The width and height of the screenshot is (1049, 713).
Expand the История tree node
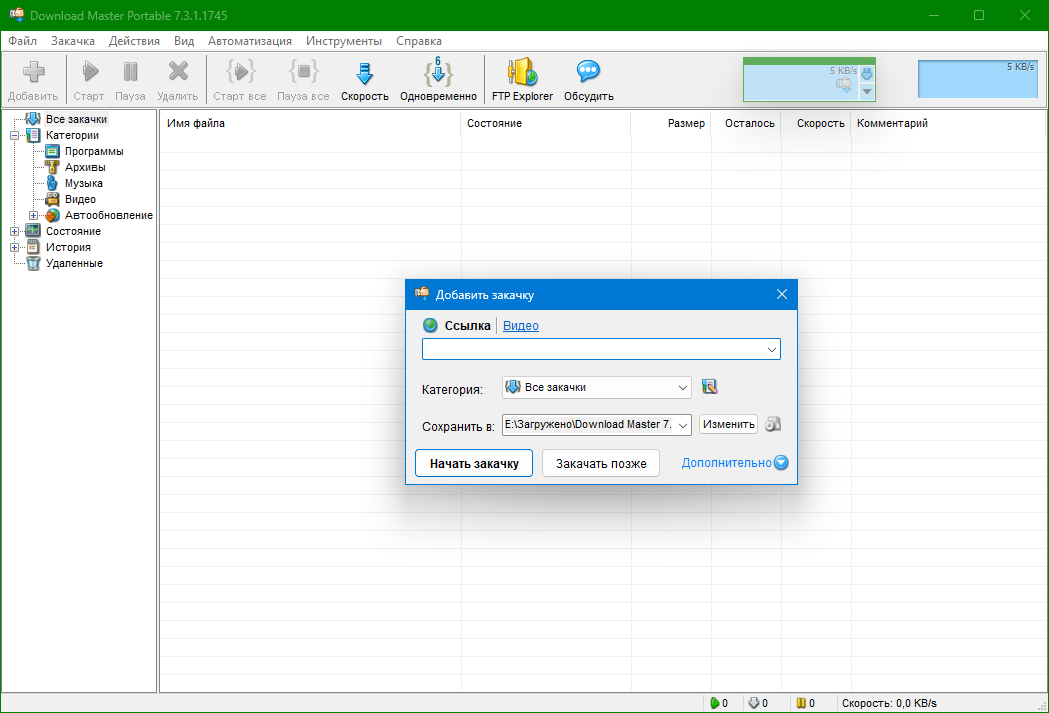tap(15, 247)
